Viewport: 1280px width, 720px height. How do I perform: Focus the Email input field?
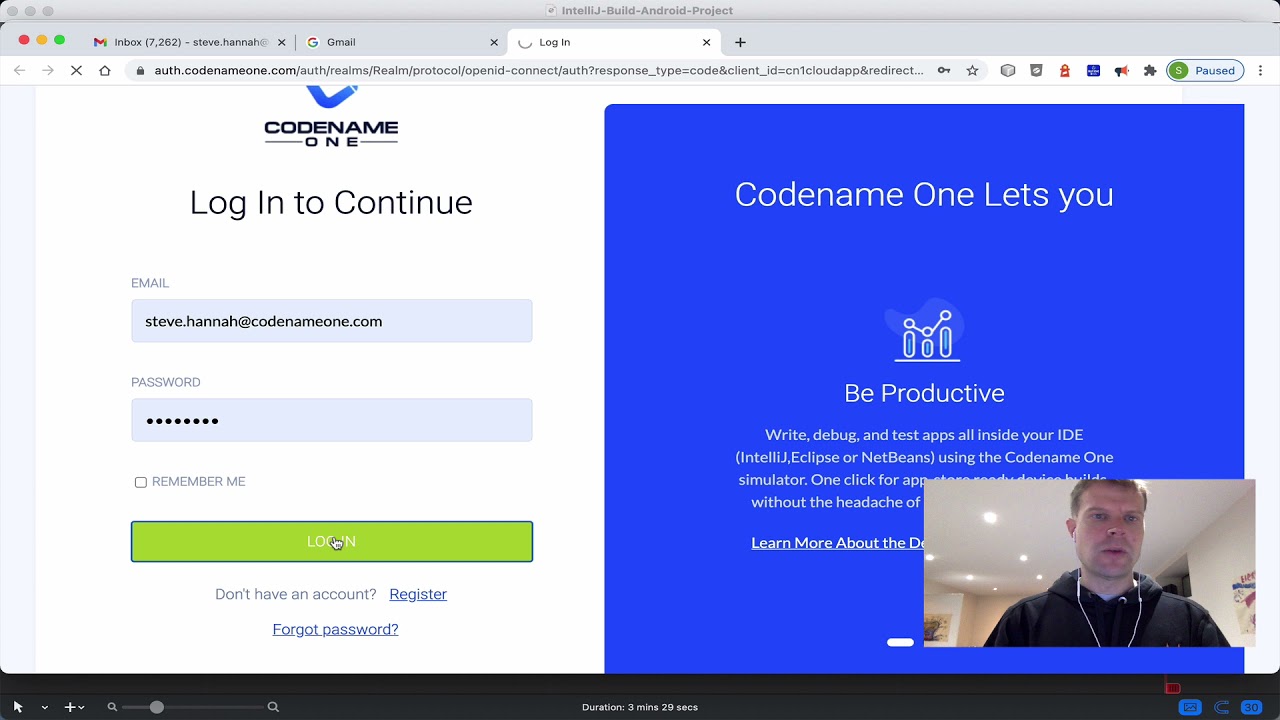pos(332,321)
